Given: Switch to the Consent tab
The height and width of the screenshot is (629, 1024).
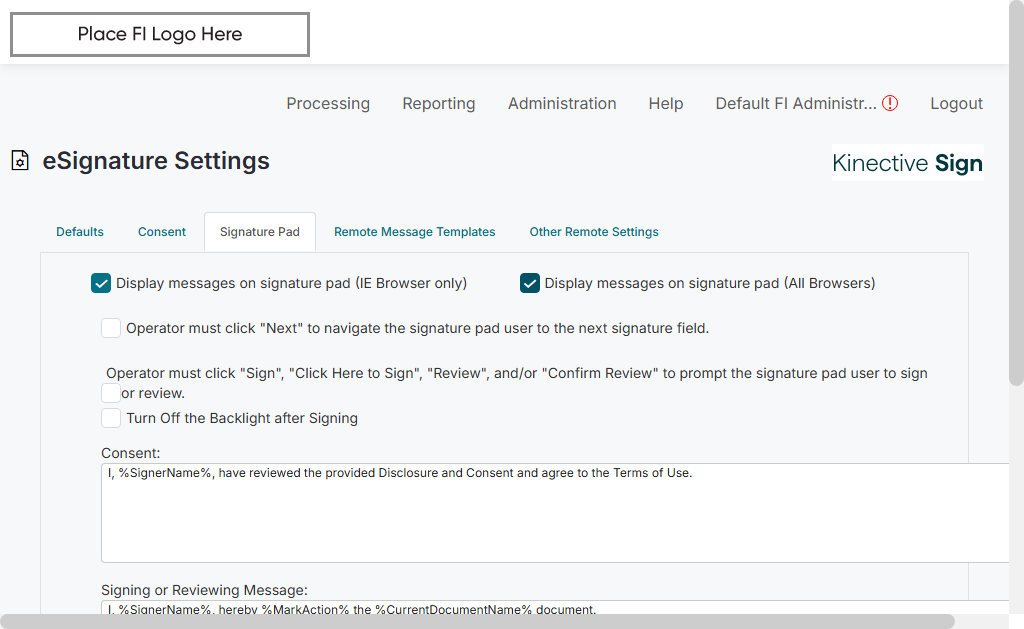Looking at the screenshot, I should point(162,232).
